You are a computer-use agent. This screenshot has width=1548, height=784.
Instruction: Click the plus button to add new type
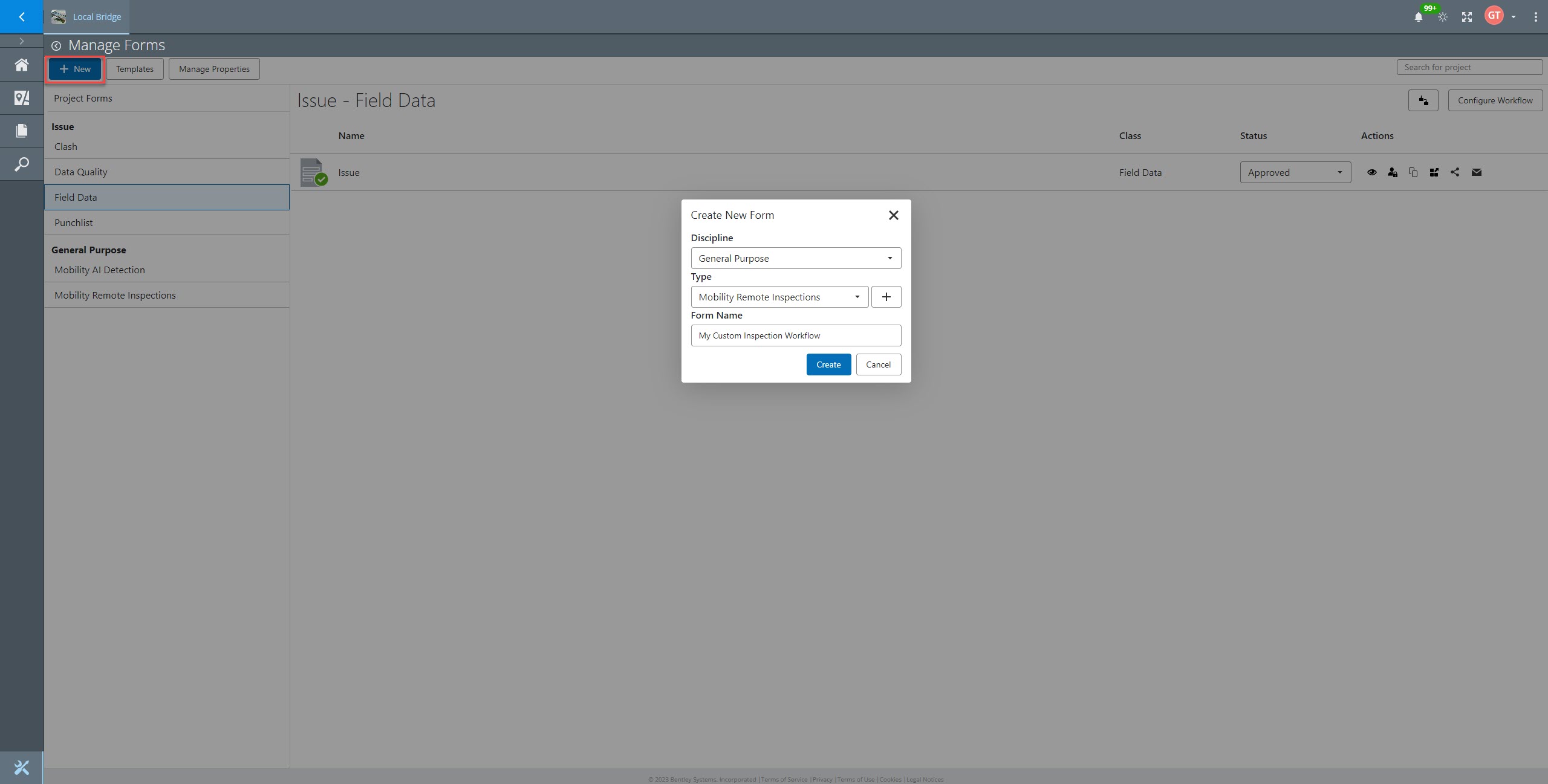pyautogui.click(x=886, y=297)
